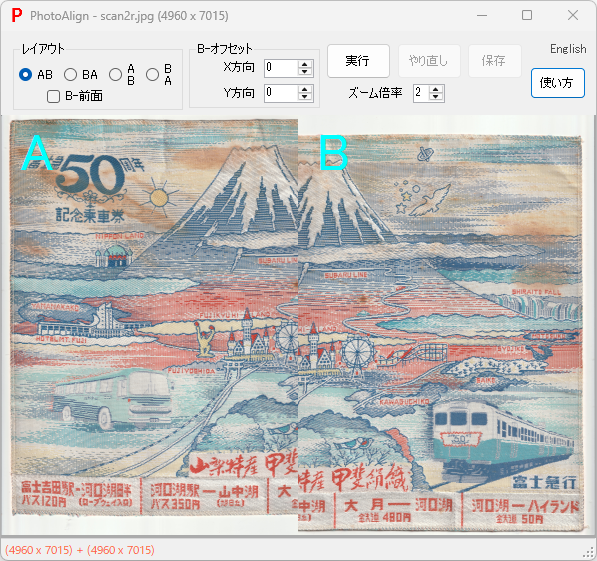Image resolution: width=597 pixels, height=561 pixels.
Task: Increase the X方向 offset value
Action: [305, 64]
